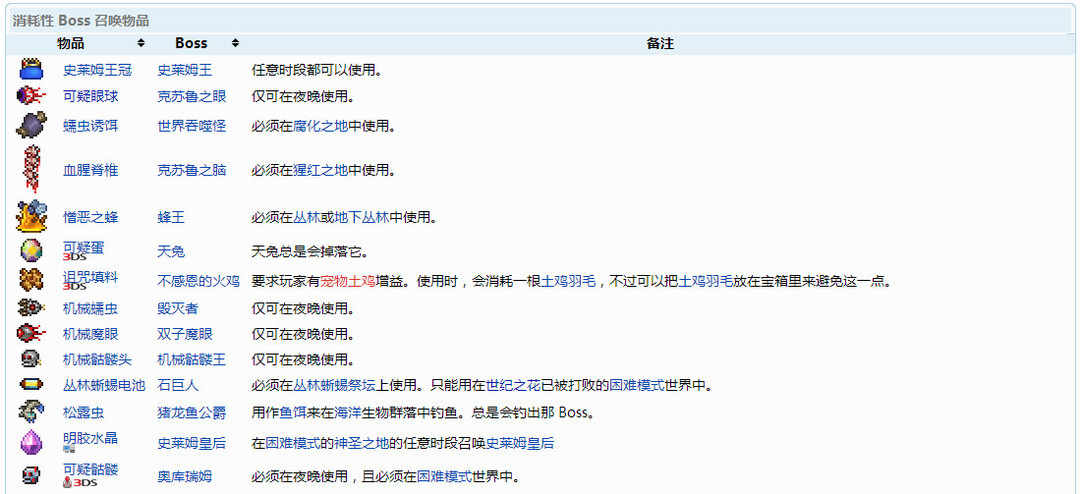Follow the 地下丛林 link in remarks
The height and width of the screenshot is (494, 1080).
pos(362,217)
